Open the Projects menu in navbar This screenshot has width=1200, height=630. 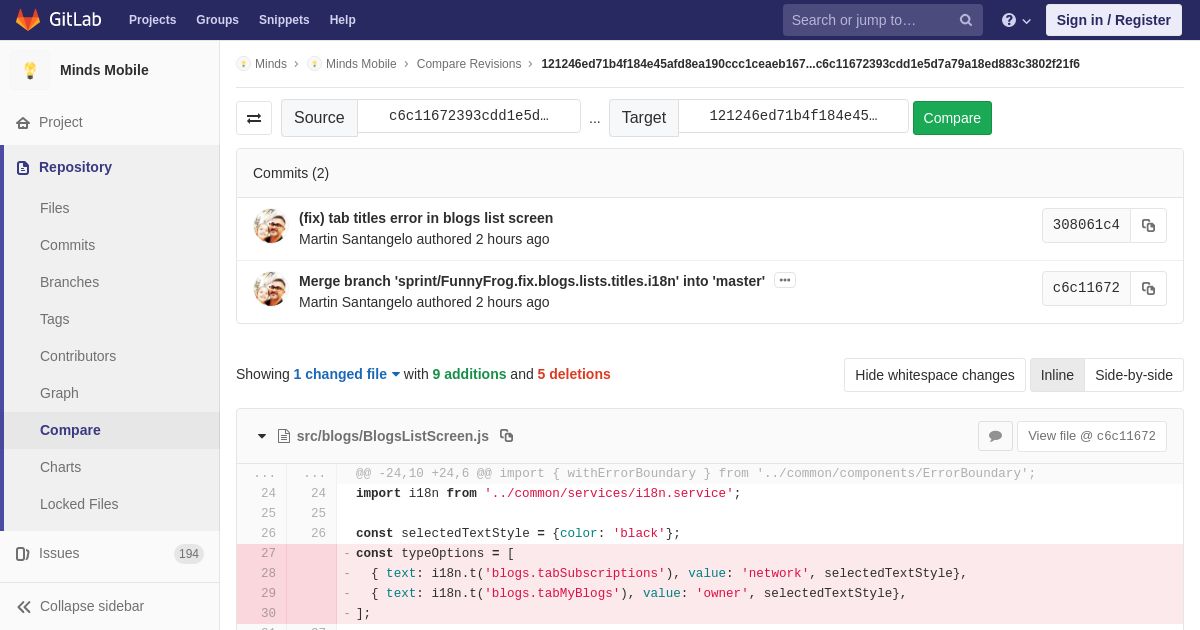[152, 20]
